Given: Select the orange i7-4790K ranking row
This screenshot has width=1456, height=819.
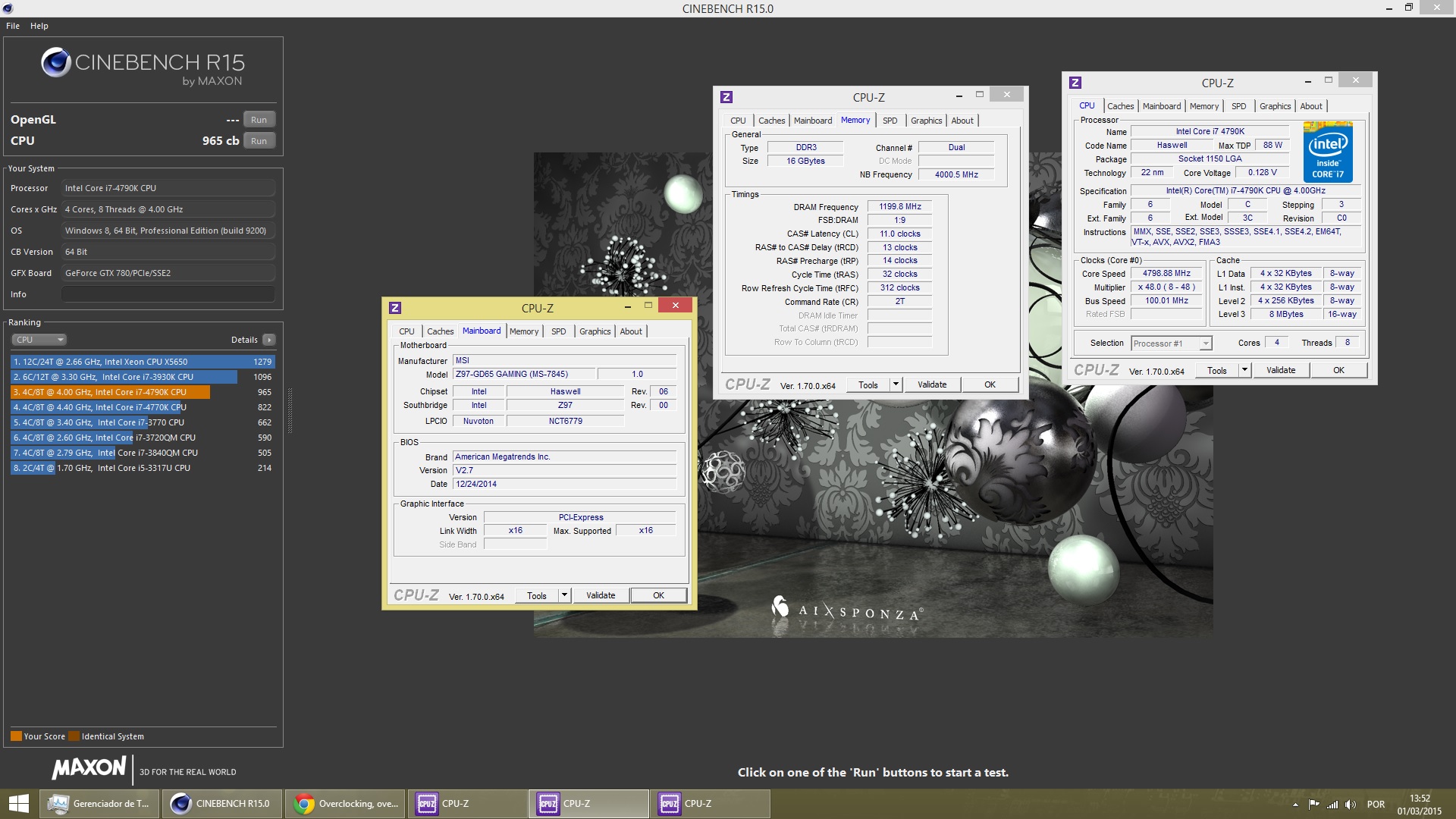Looking at the screenshot, I should point(143,392).
